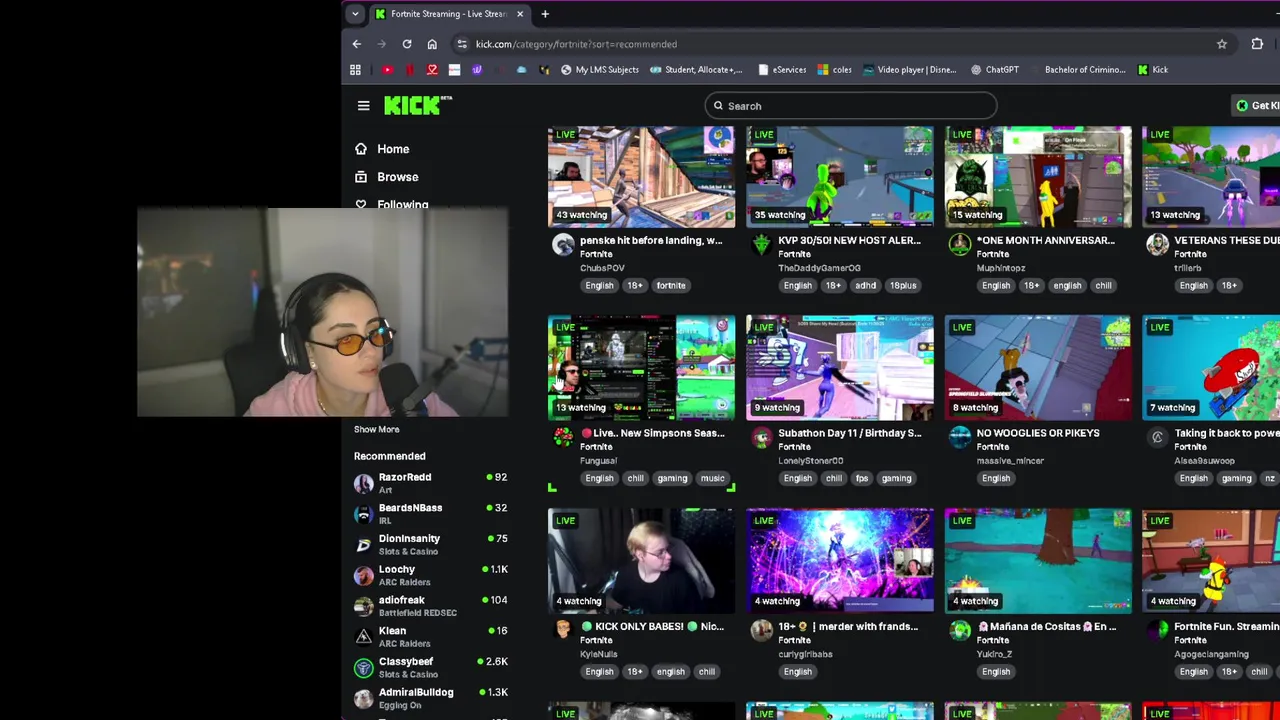
Task: Close the Fortnite Streaming tab
Action: point(520,14)
